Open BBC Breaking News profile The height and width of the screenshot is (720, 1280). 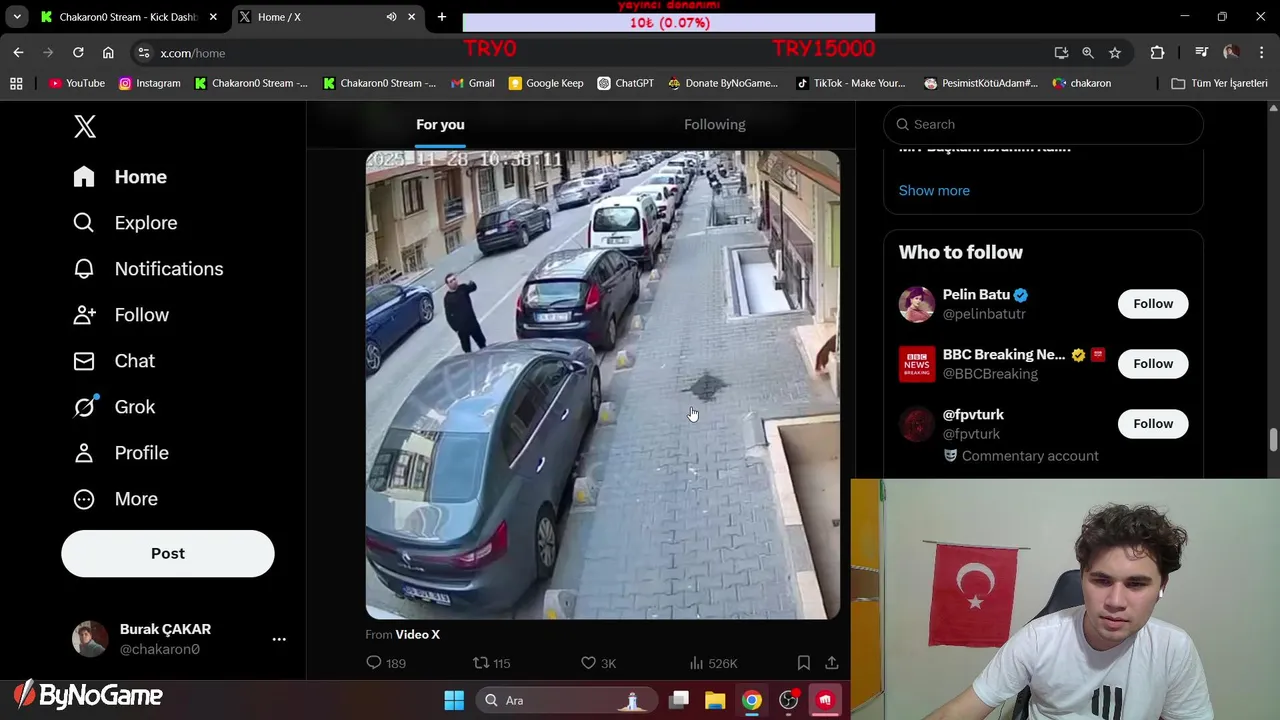point(1004,355)
